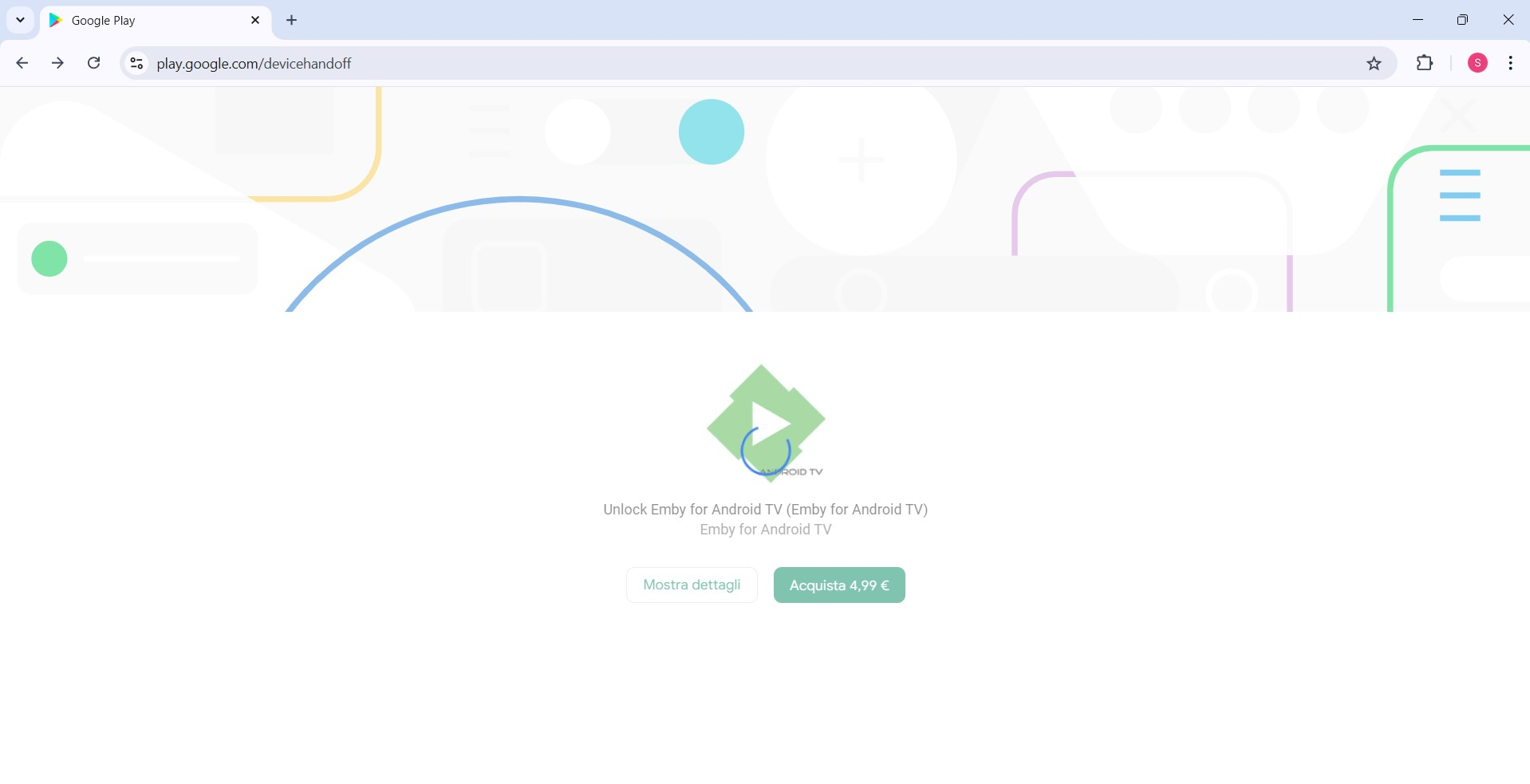The width and height of the screenshot is (1530, 784).
Task: Minimize the Chrome window
Action: click(1418, 20)
